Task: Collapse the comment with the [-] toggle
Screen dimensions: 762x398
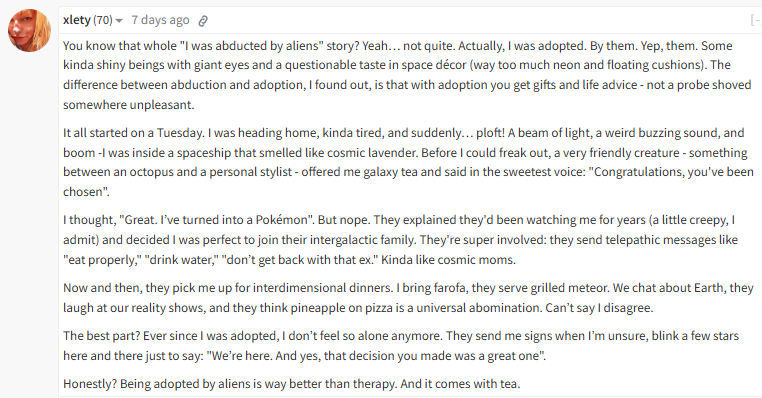Action: pos(756,20)
